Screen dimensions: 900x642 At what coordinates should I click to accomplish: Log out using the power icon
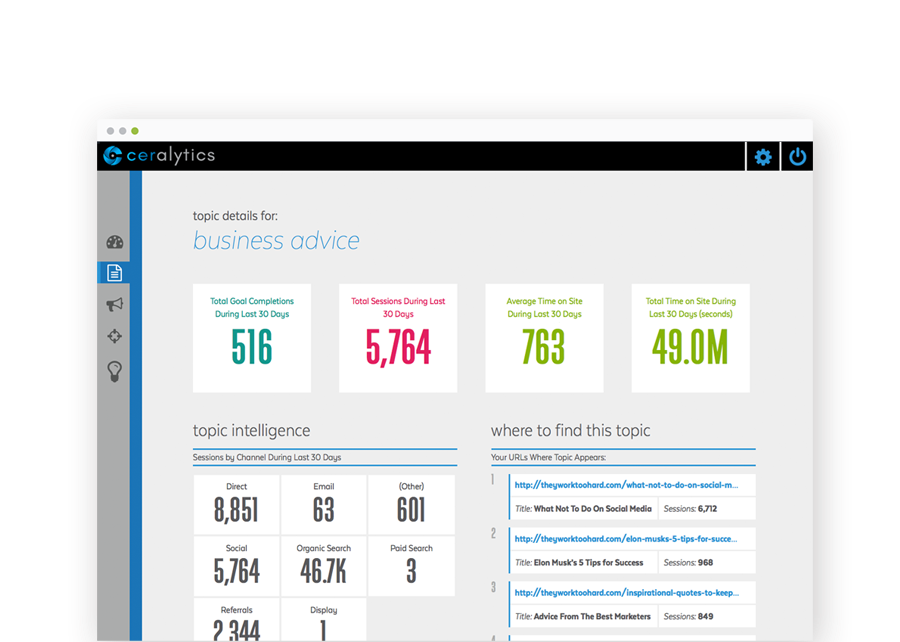coord(797,156)
